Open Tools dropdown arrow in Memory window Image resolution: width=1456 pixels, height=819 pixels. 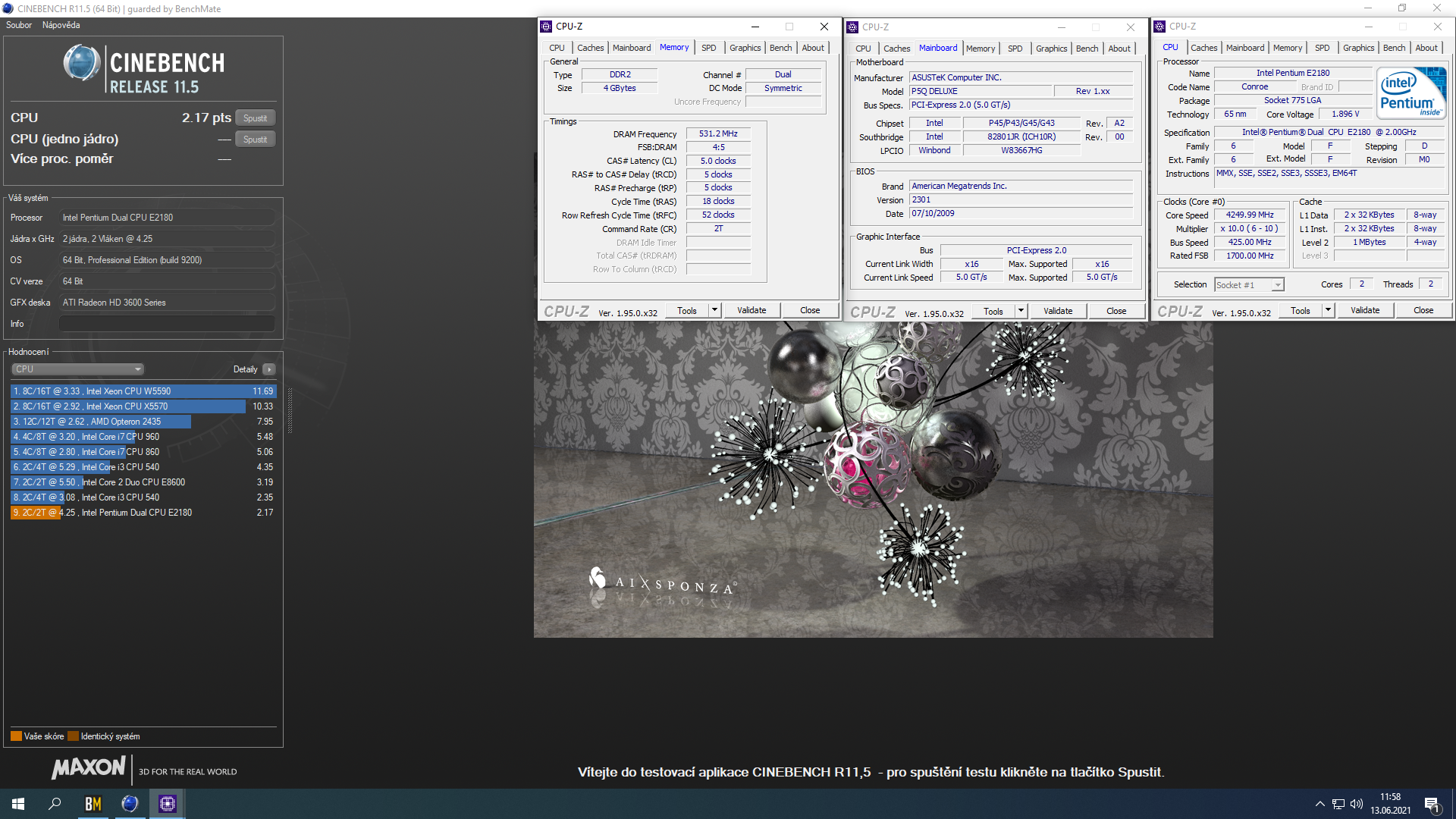coord(714,310)
